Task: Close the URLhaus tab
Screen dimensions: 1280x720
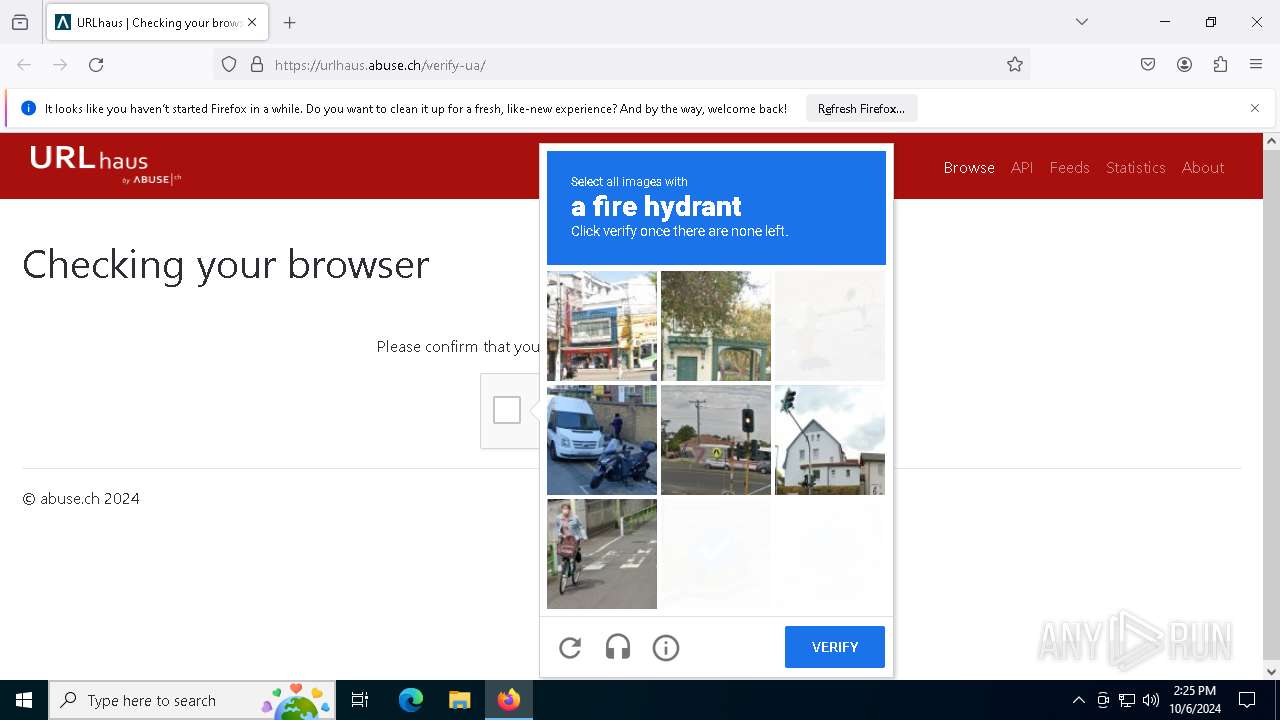Action: coord(252,22)
